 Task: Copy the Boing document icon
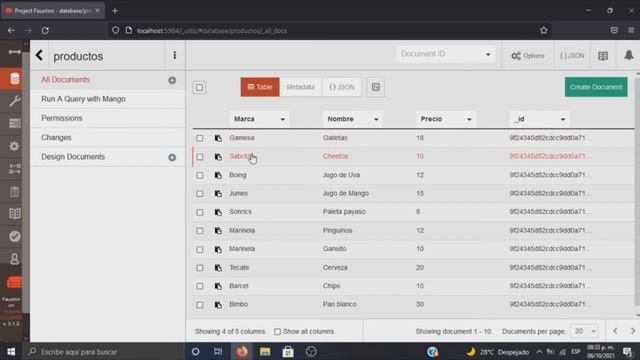click(218, 175)
